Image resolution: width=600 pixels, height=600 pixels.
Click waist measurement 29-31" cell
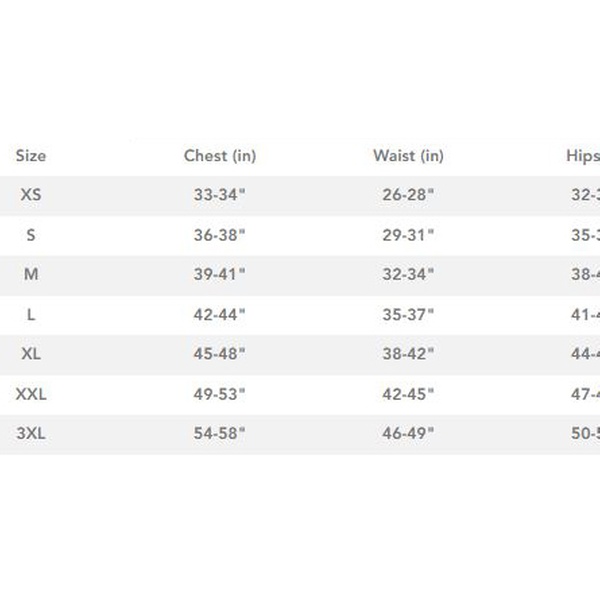[408, 235]
